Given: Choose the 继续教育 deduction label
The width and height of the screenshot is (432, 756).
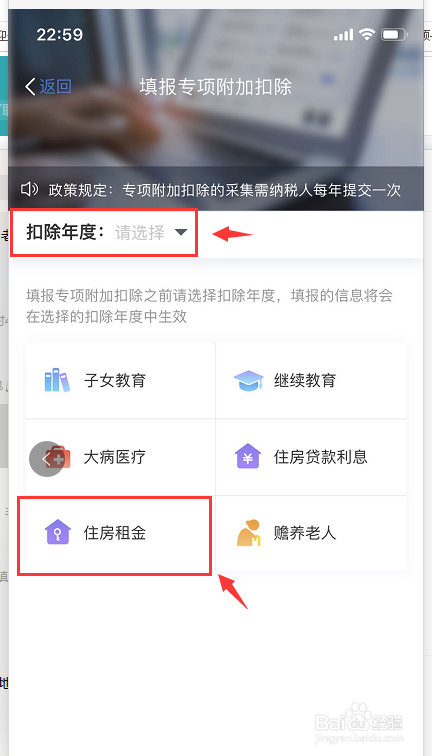Looking at the screenshot, I should click(x=305, y=380).
